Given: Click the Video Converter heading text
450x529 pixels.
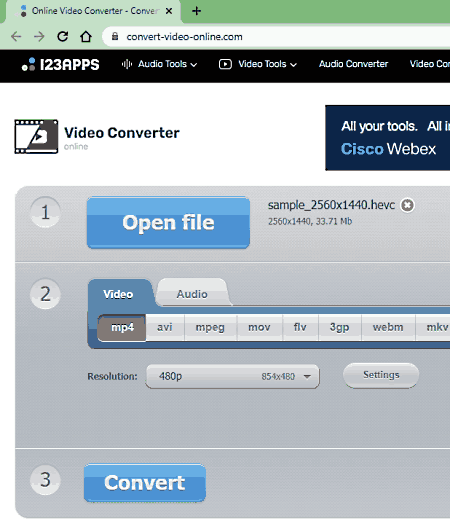Looking at the screenshot, I should pos(122,133).
